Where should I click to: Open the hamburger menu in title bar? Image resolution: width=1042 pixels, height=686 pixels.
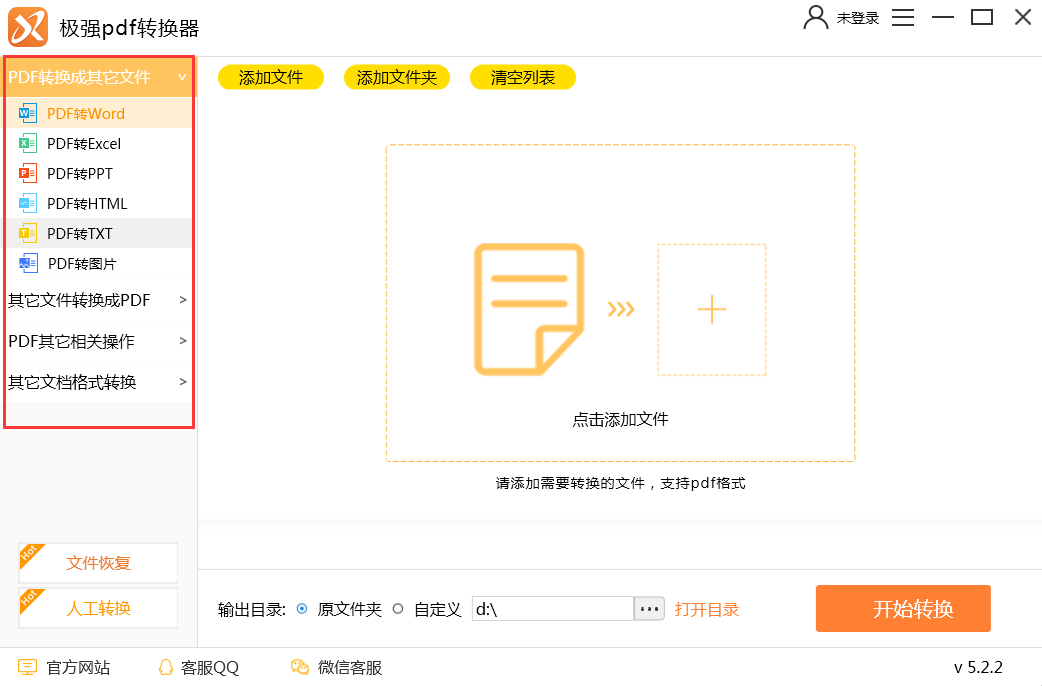pyautogui.click(x=903, y=17)
